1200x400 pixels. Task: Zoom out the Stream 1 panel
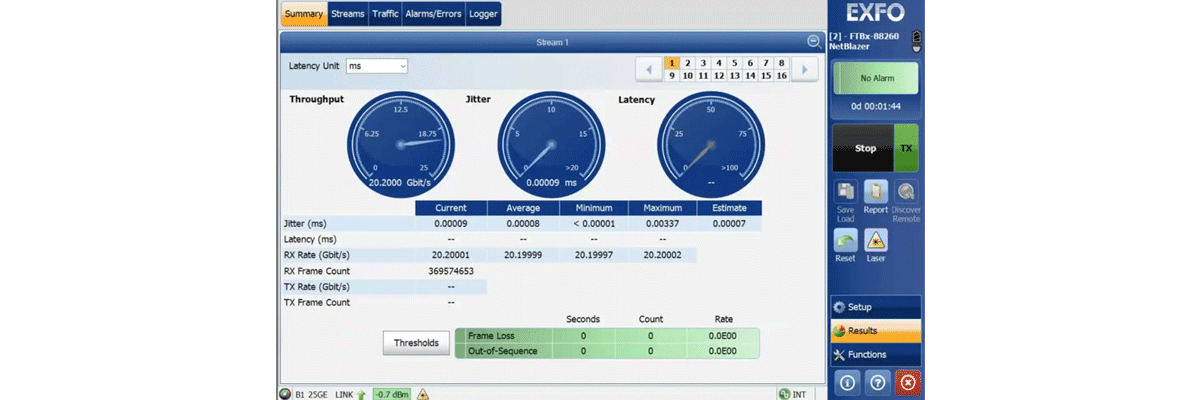814,42
